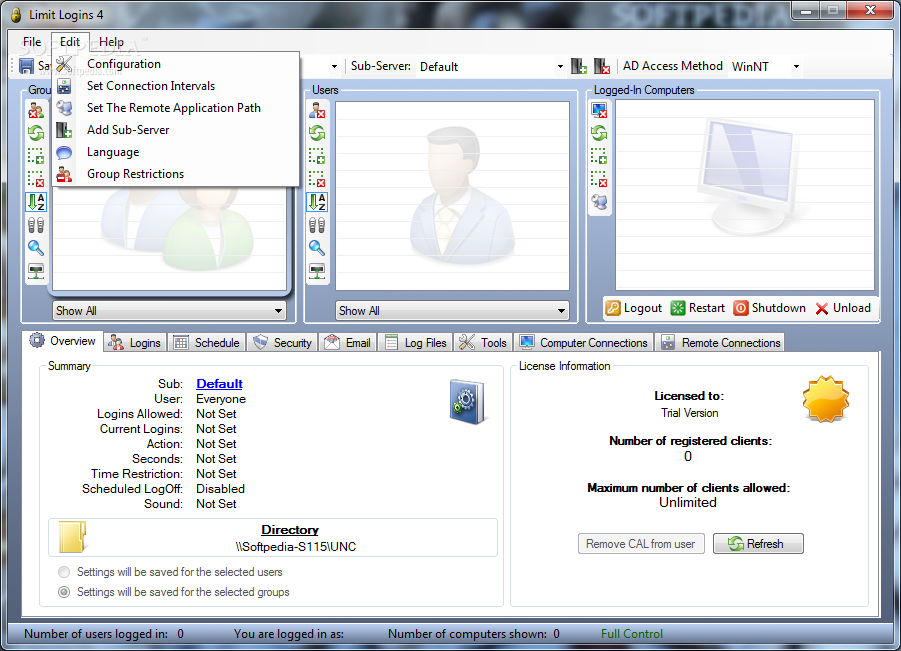Switch to the Logins tab
Image resolution: width=901 pixels, height=651 pixels.
click(x=136, y=343)
